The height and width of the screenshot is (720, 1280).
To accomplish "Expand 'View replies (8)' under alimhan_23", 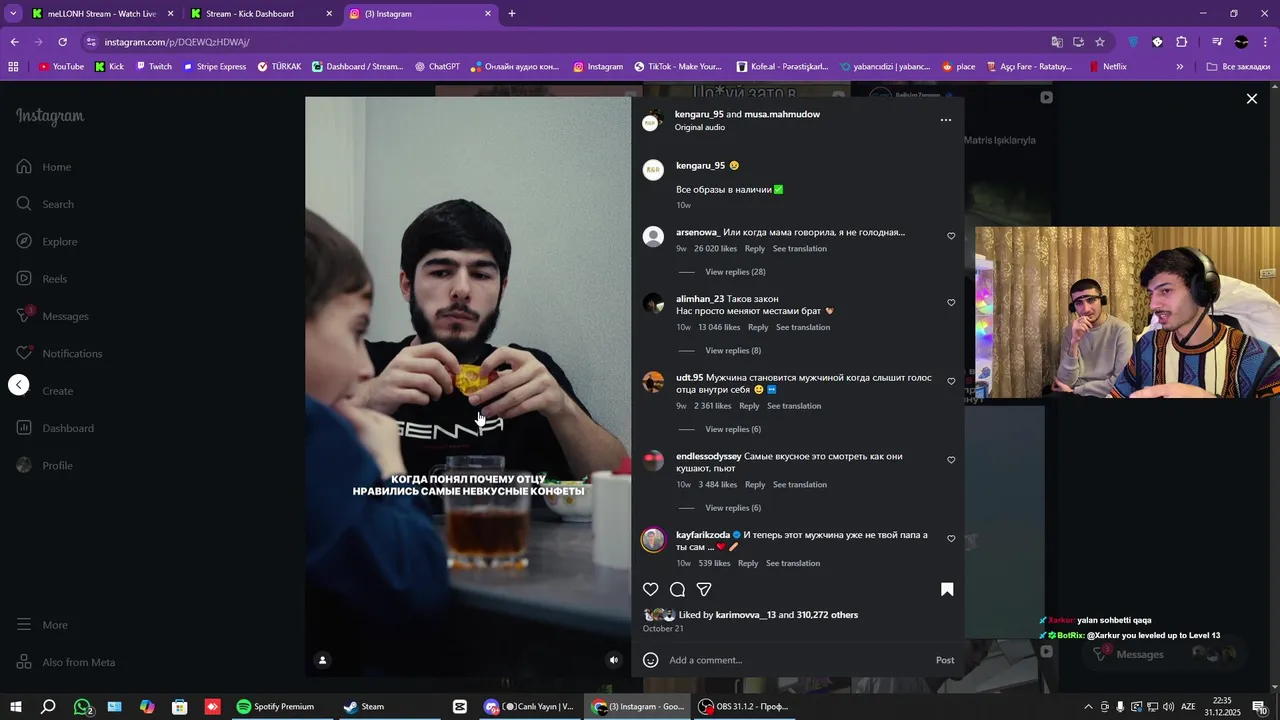I will click(733, 351).
